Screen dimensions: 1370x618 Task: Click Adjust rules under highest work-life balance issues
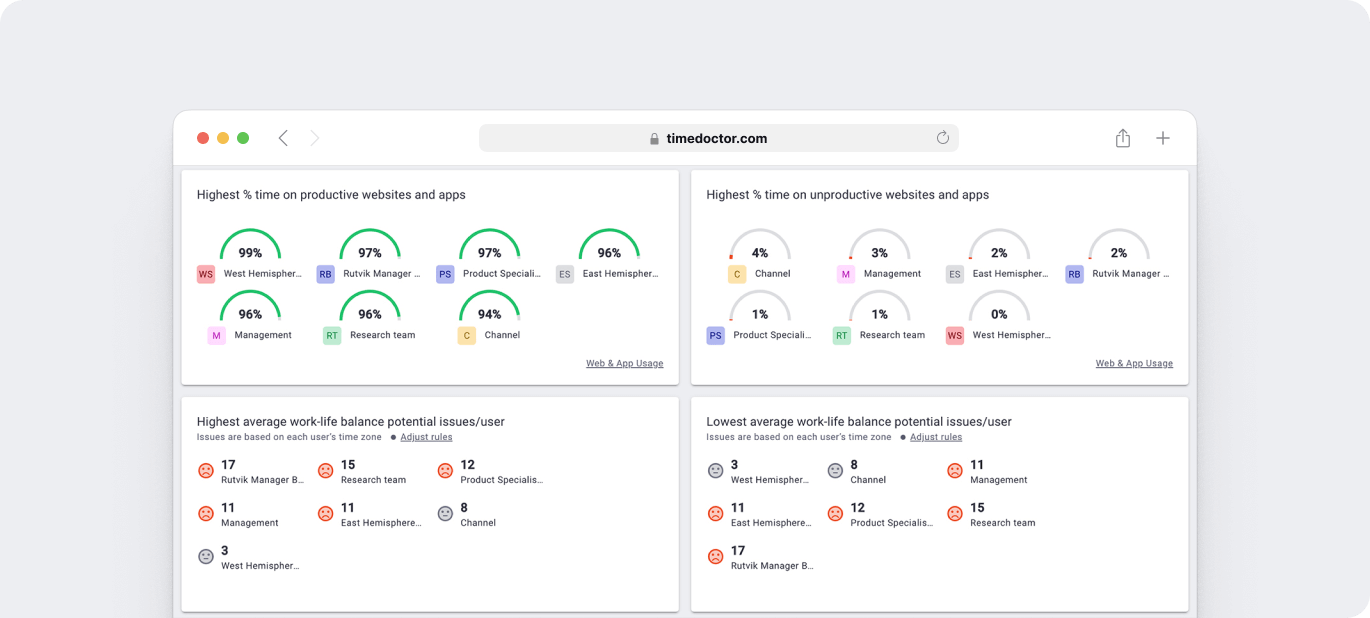[426, 436]
